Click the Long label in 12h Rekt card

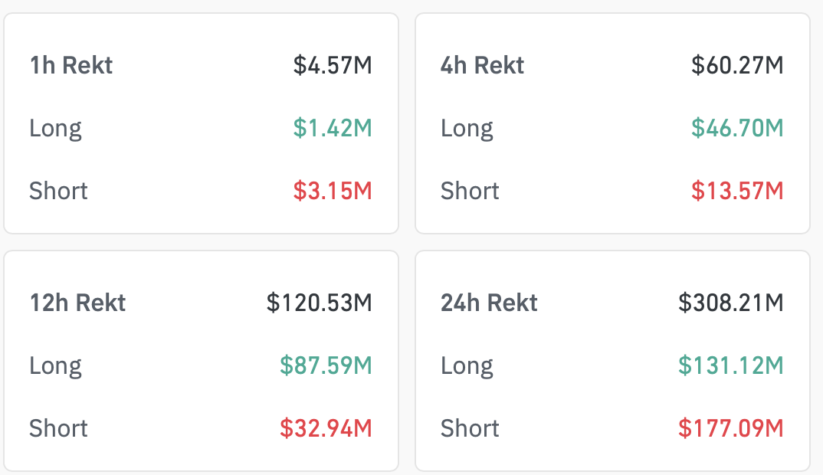pyautogui.click(x=55, y=365)
